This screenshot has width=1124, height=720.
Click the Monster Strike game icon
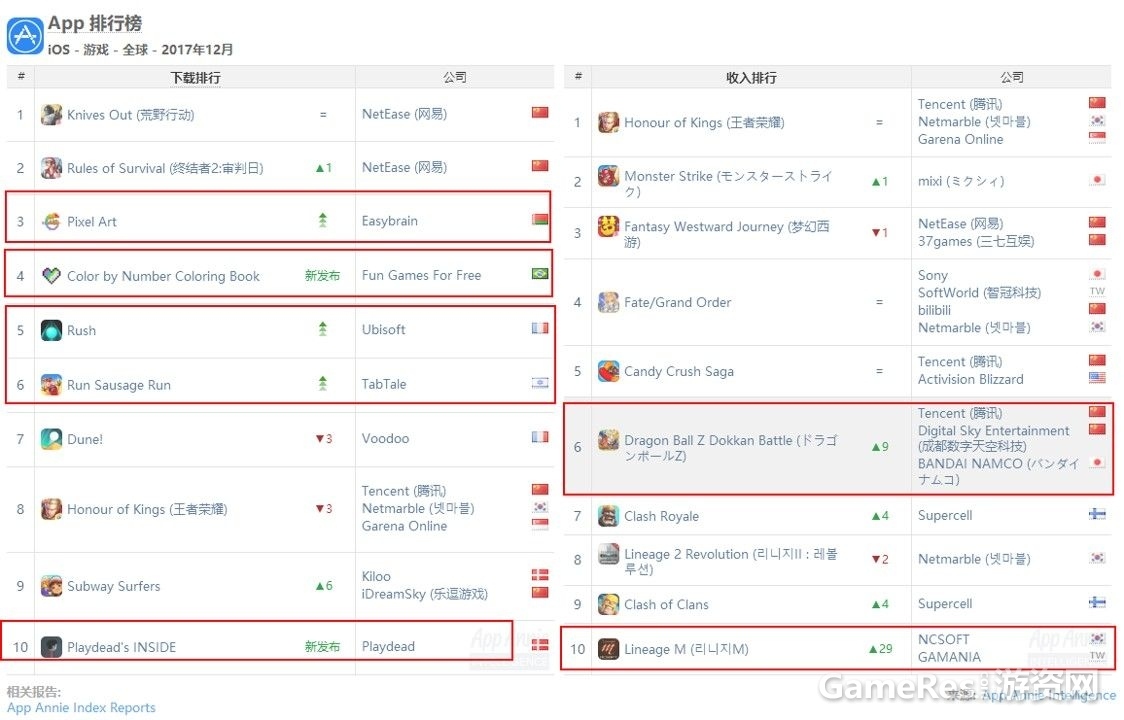point(609,176)
